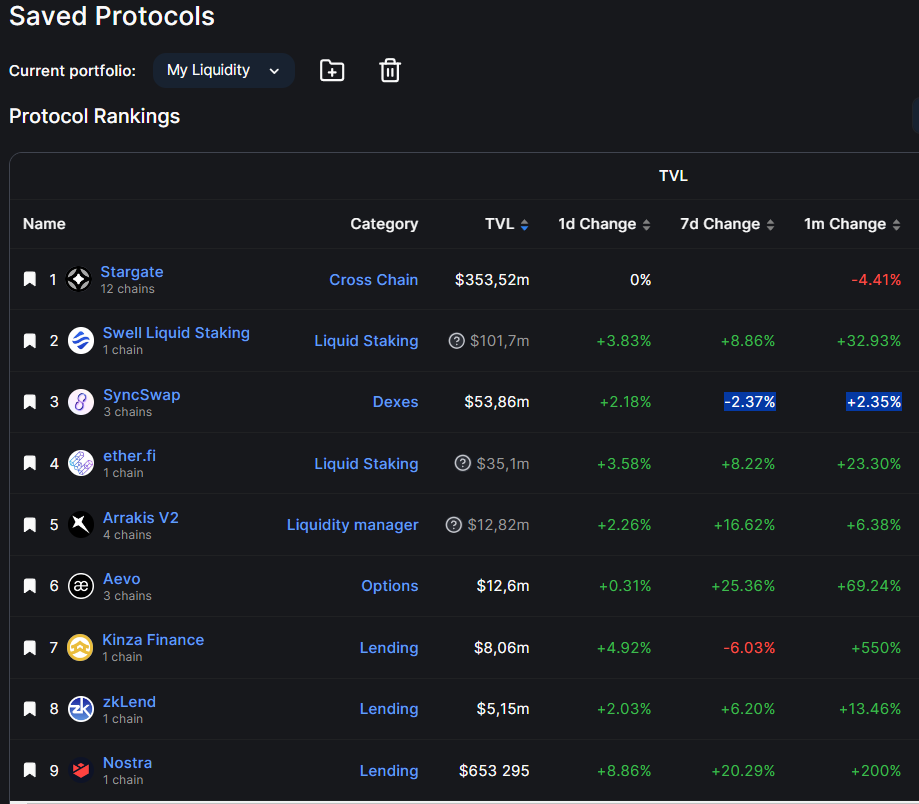919x804 pixels.
Task: Open the Nostra protocol link
Action: pos(127,763)
